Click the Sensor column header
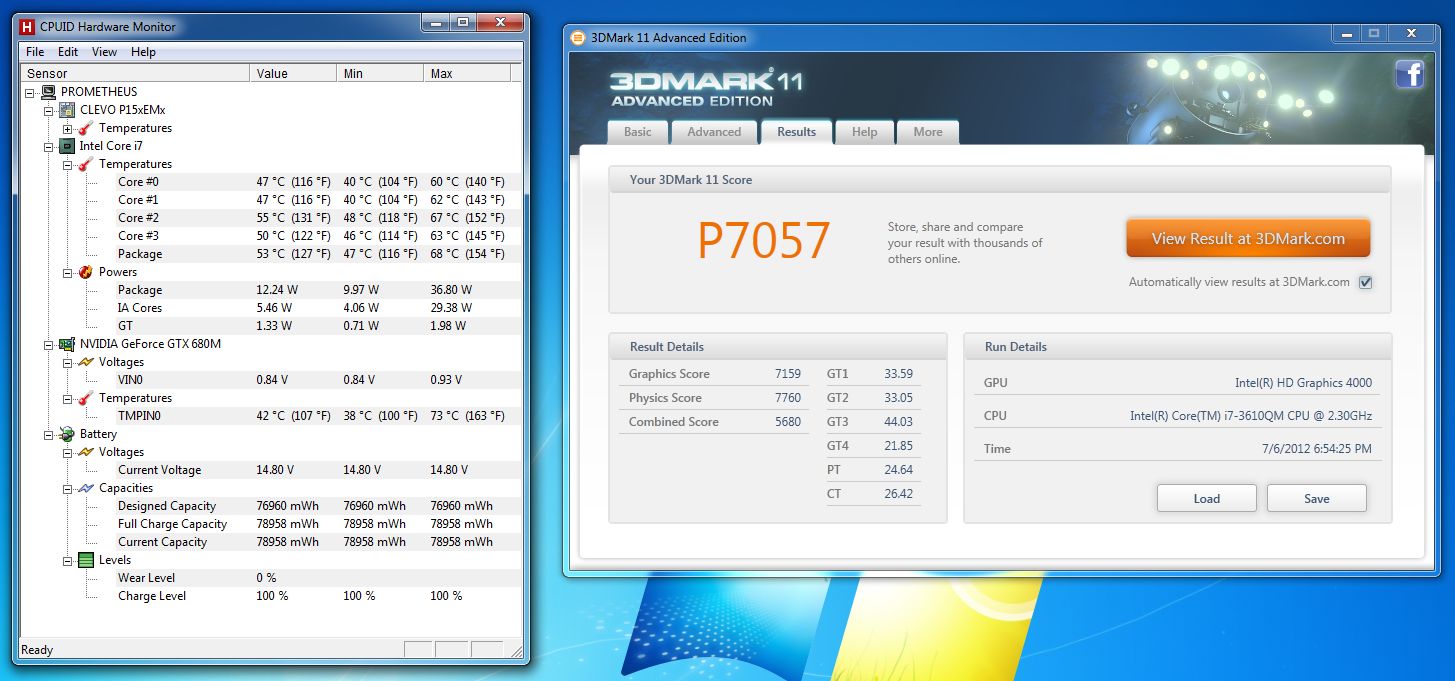This screenshot has height=681, width=1455. coord(135,74)
